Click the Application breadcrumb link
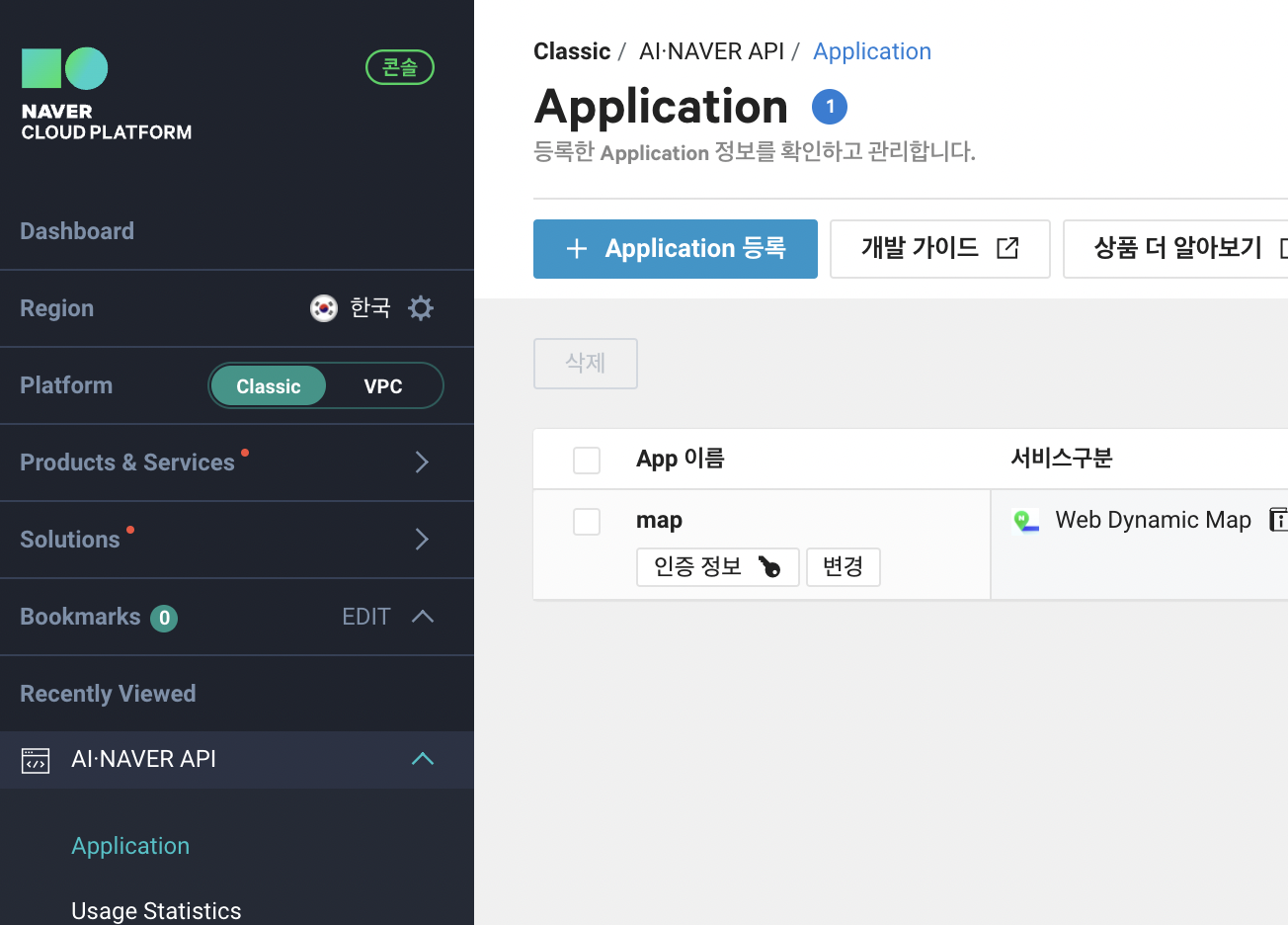This screenshot has width=1288, height=925. click(872, 51)
